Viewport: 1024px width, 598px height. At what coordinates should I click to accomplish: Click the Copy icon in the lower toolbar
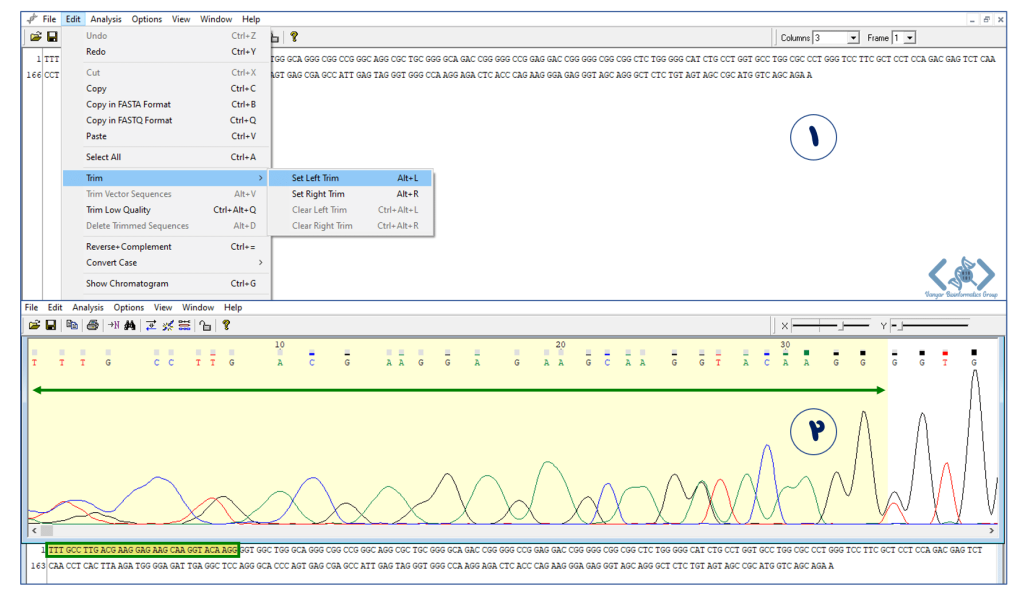pyautogui.click(x=72, y=325)
